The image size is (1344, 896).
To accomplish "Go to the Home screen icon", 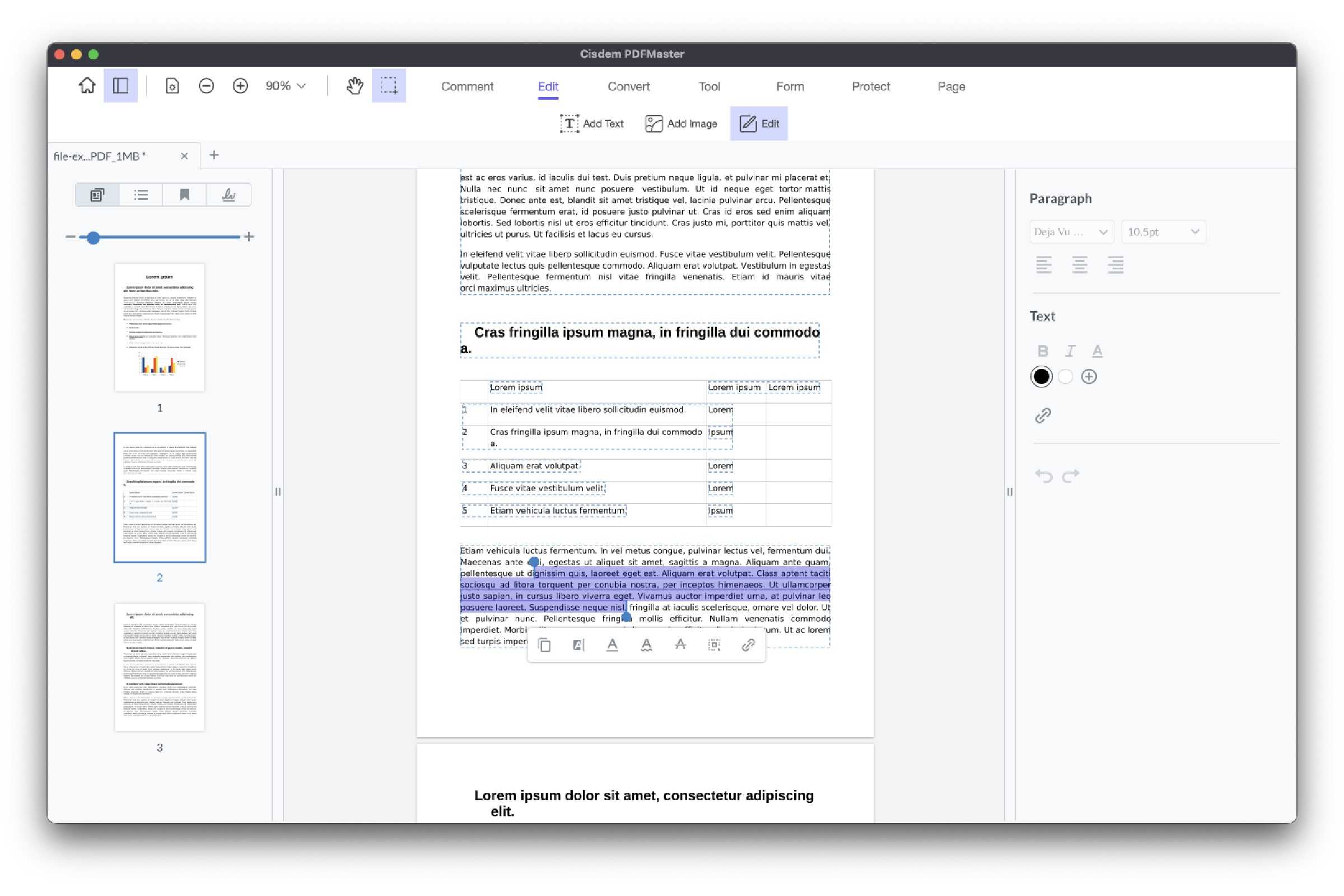I will click(x=87, y=86).
